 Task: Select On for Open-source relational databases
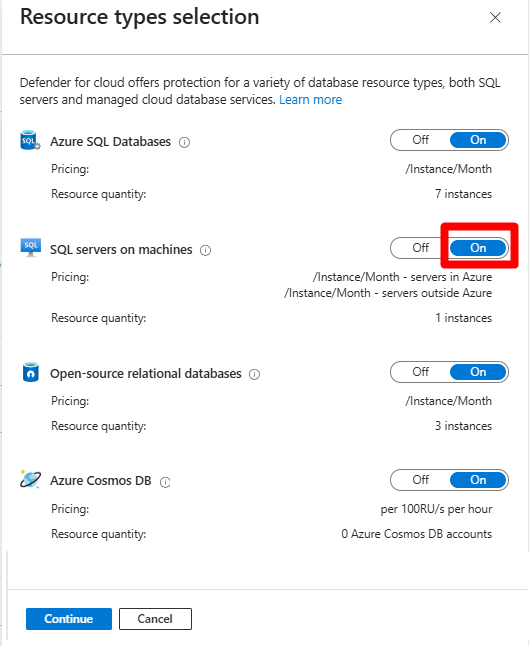[x=478, y=372]
